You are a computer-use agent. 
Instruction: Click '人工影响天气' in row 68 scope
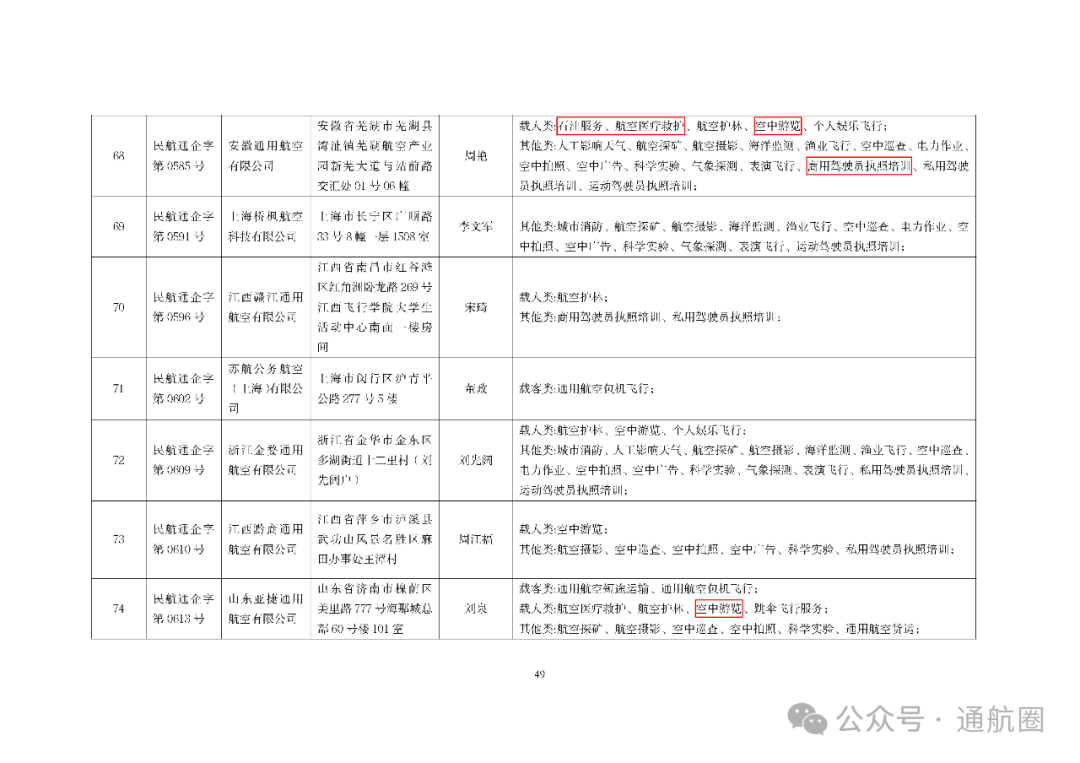pos(590,146)
